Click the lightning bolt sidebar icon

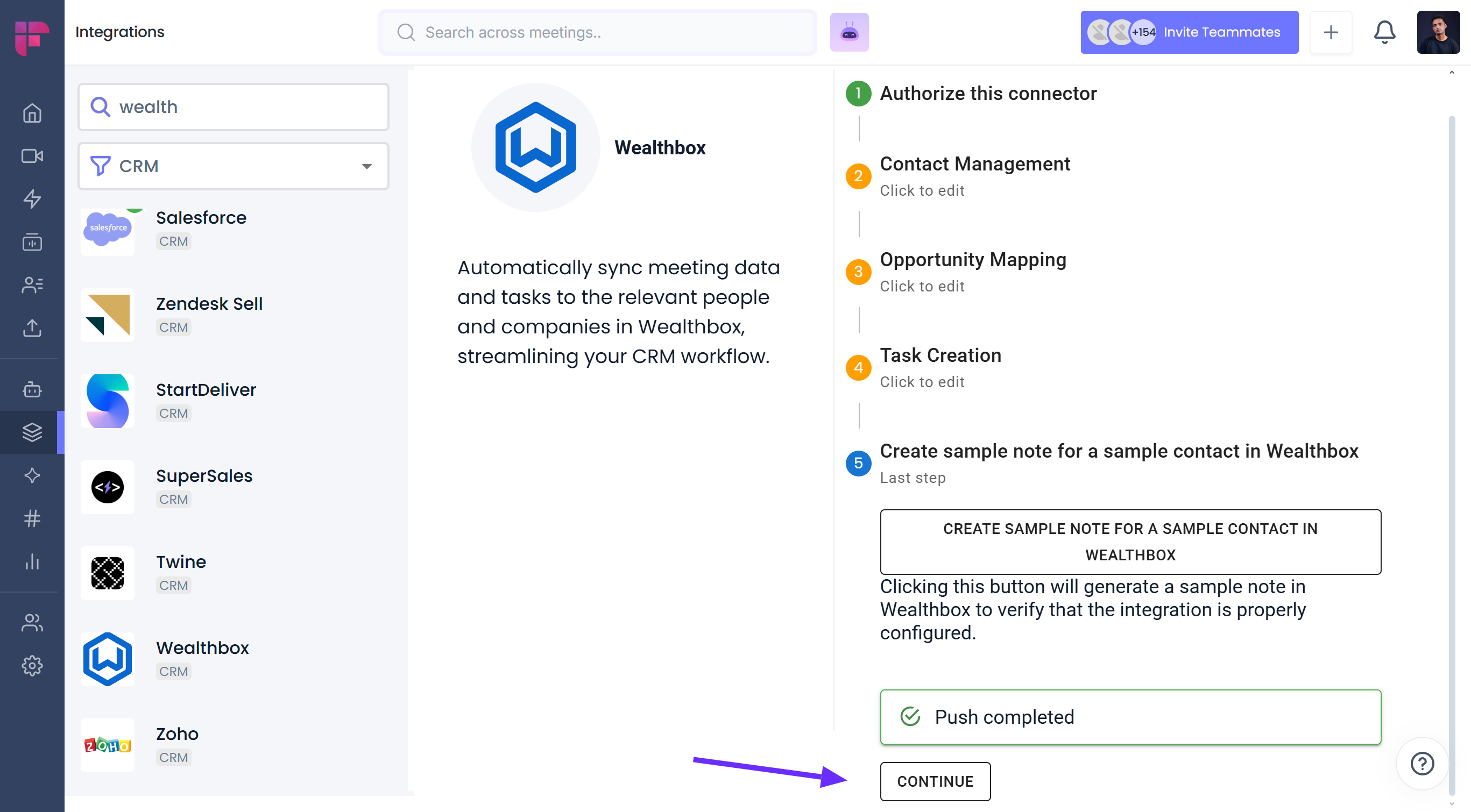point(32,198)
